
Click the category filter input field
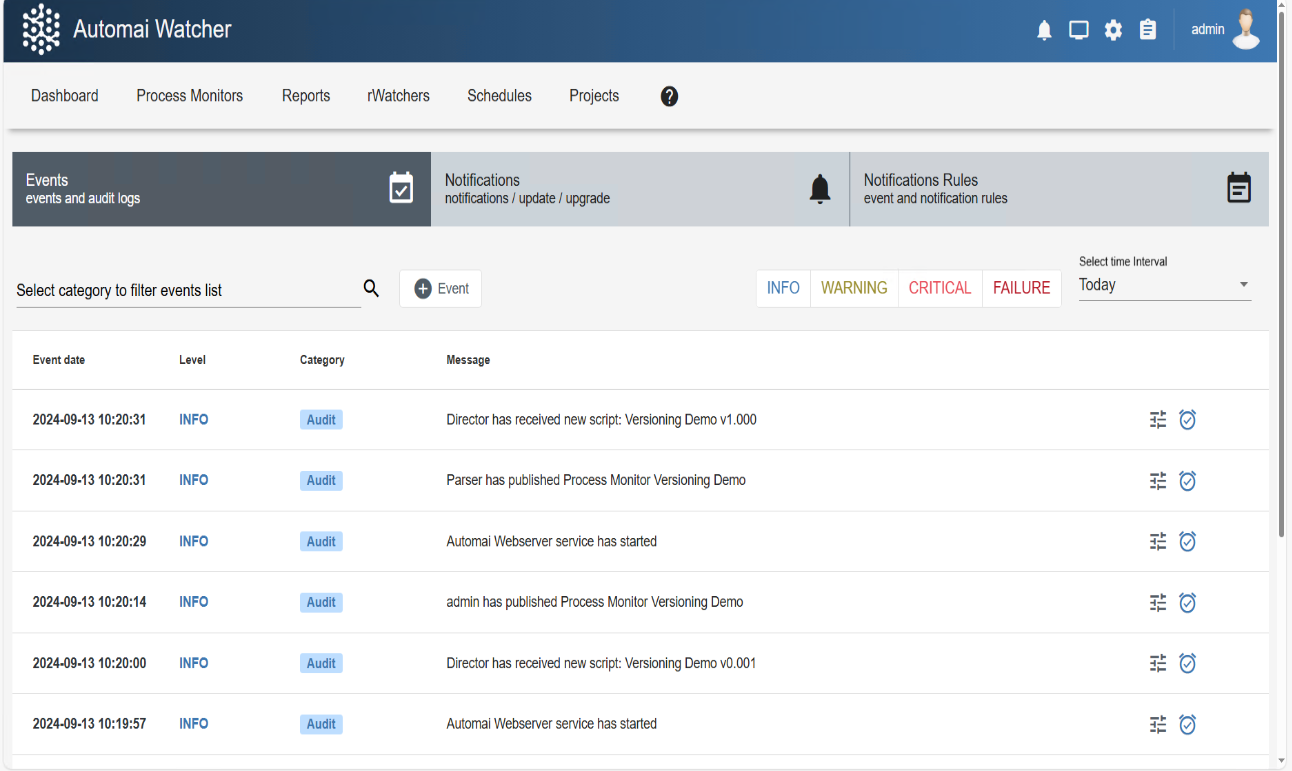tap(188, 290)
